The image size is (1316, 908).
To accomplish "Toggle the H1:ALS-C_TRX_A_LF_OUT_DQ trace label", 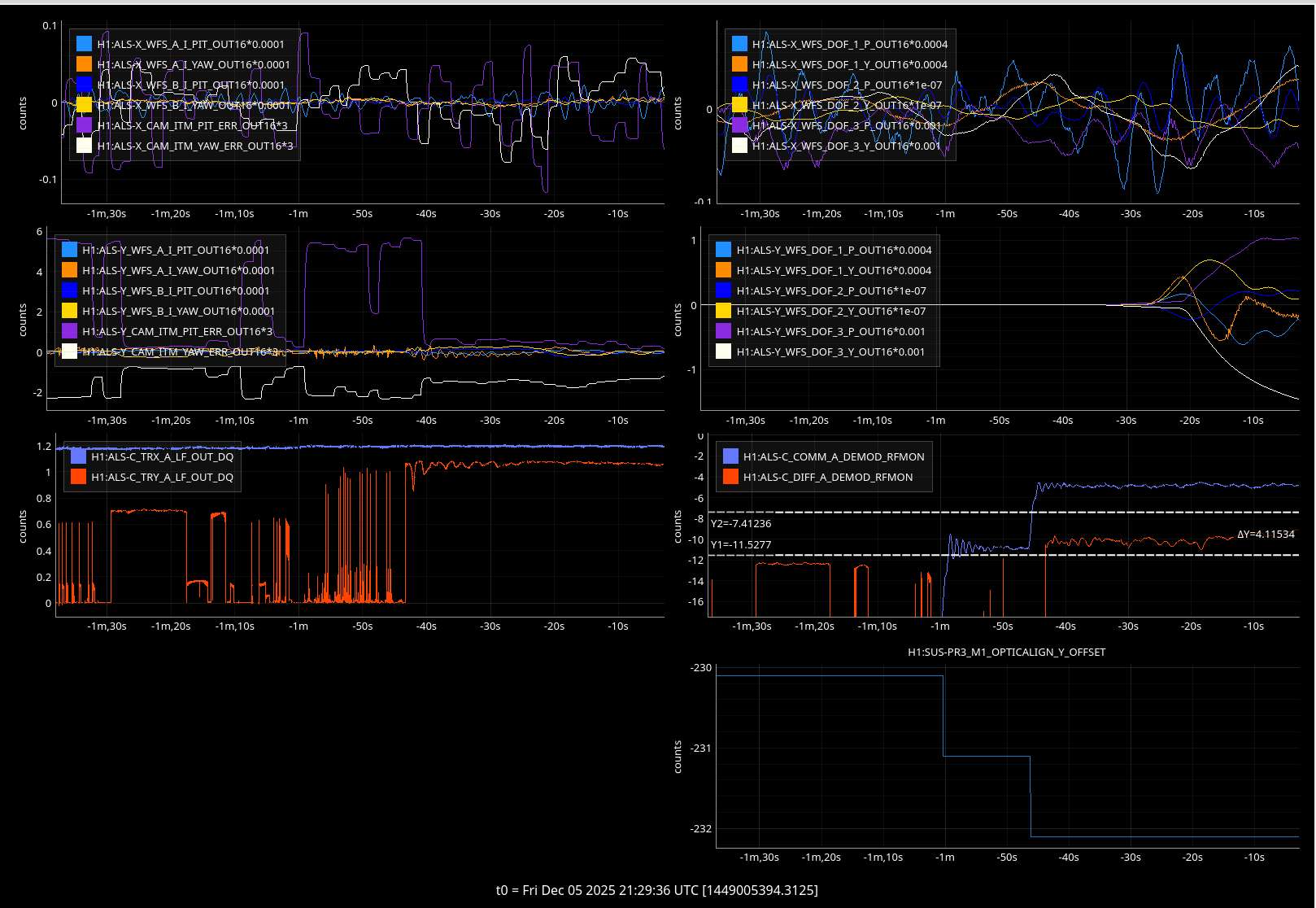I will (162, 456).
